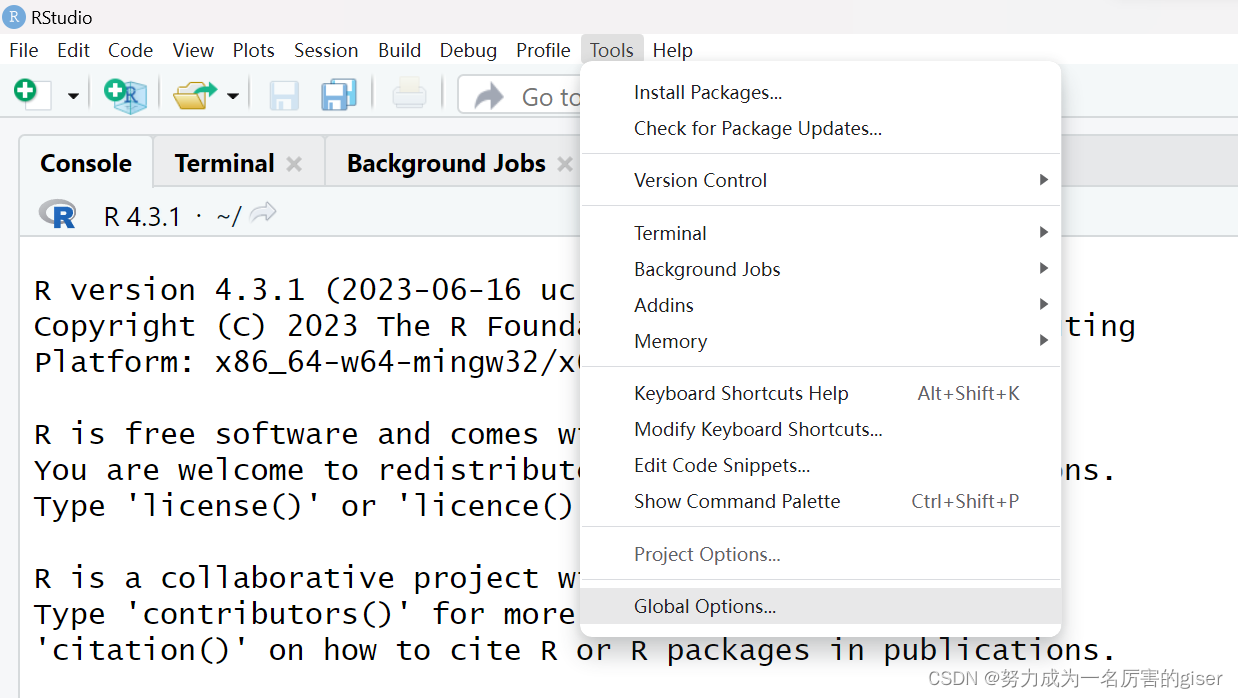Screen dimensions: 1238x698
Task: Open the Debug menu
Action: [x=468, y=50]
